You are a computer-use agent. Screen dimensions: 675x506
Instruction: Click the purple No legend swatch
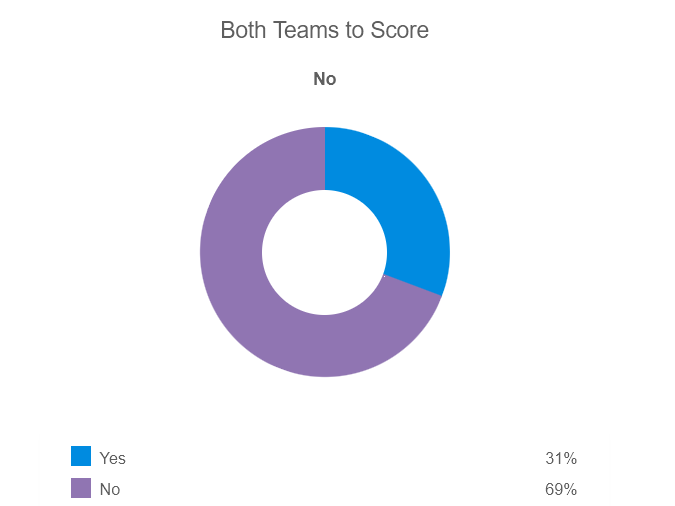click(x=81, y=488)
